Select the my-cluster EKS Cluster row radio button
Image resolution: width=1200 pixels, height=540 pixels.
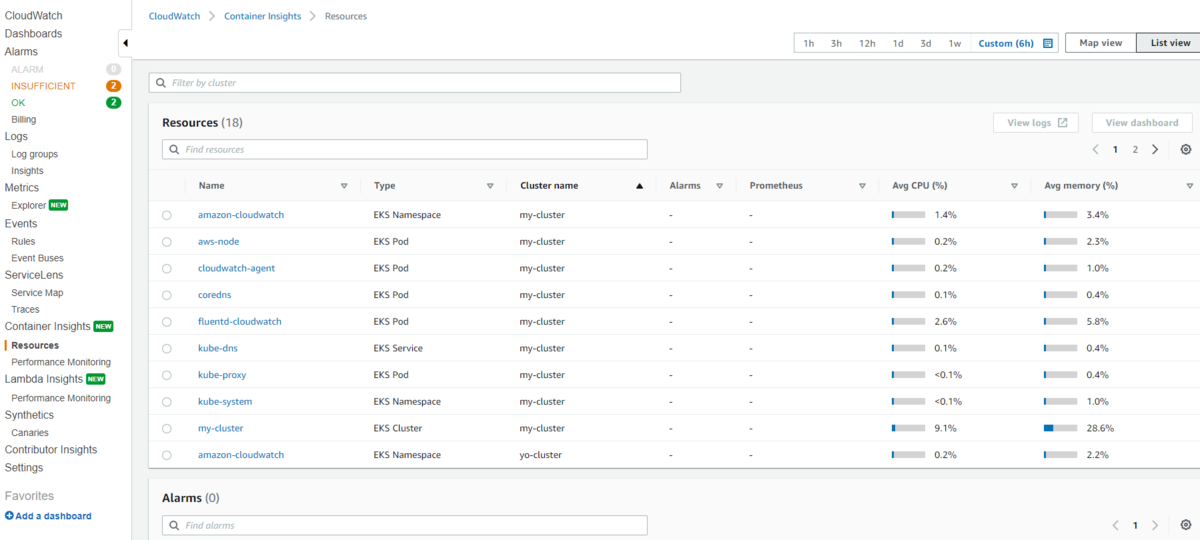pos(166,428)
